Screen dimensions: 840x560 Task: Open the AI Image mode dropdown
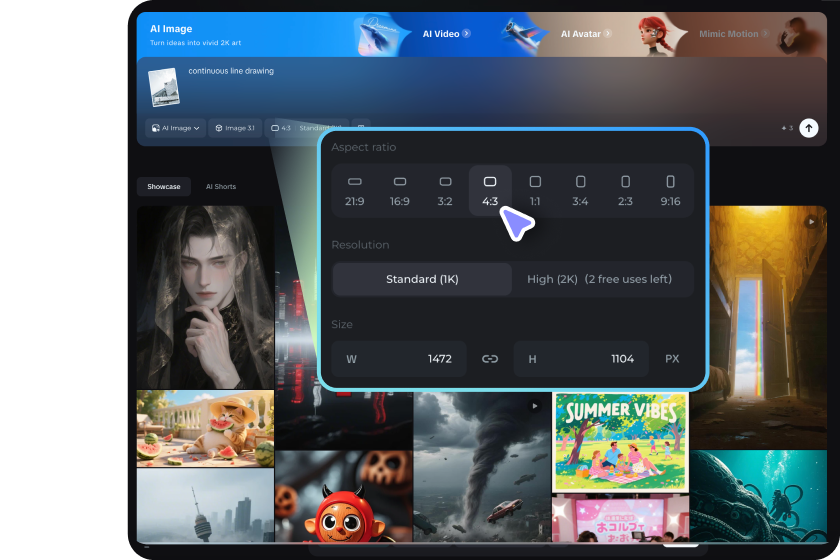click(x=175, y=128)
